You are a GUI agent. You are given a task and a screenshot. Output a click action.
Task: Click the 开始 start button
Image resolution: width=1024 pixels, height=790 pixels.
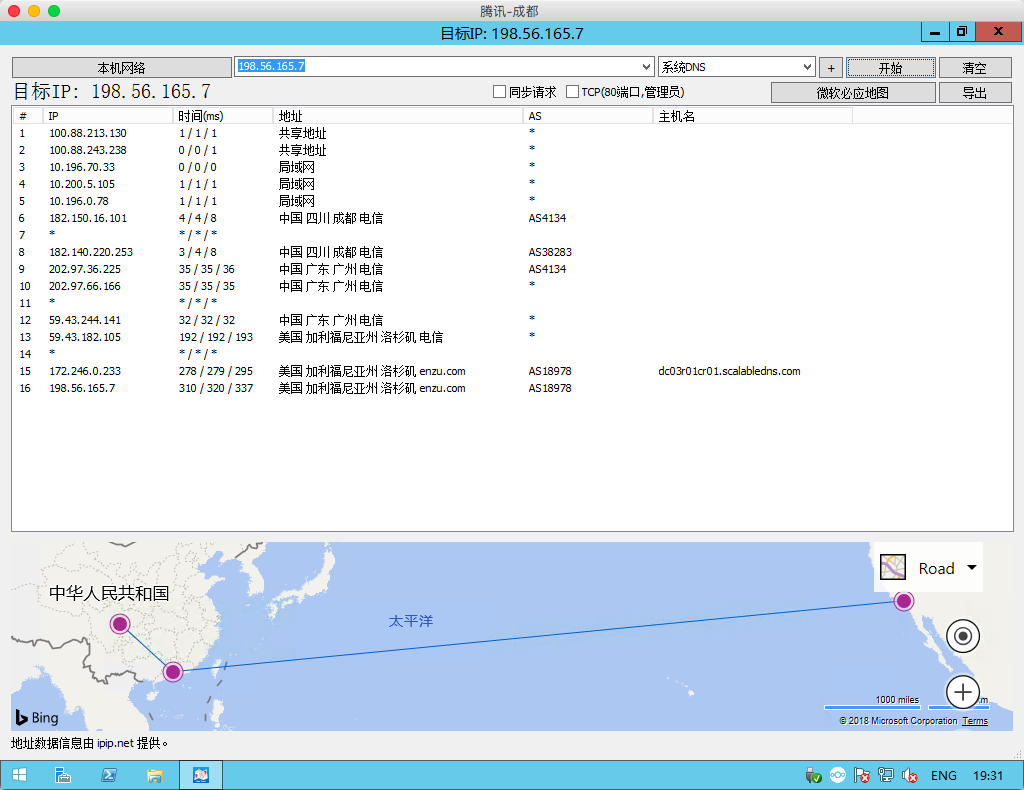click(891, 67)
